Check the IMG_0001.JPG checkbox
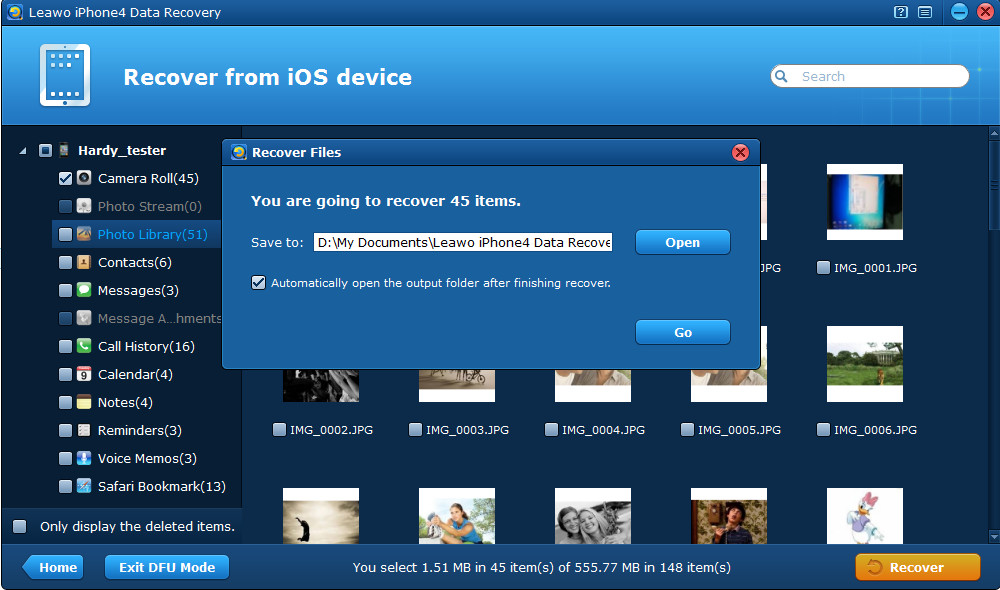Viewport: 1000px width, 590px height. coord(823,267)
